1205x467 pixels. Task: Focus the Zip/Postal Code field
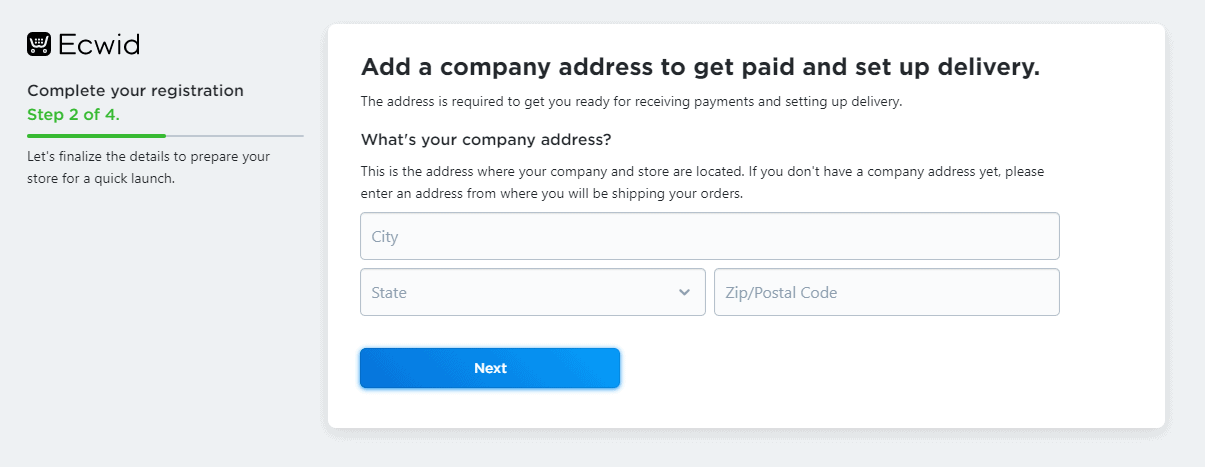coord(887,292)
